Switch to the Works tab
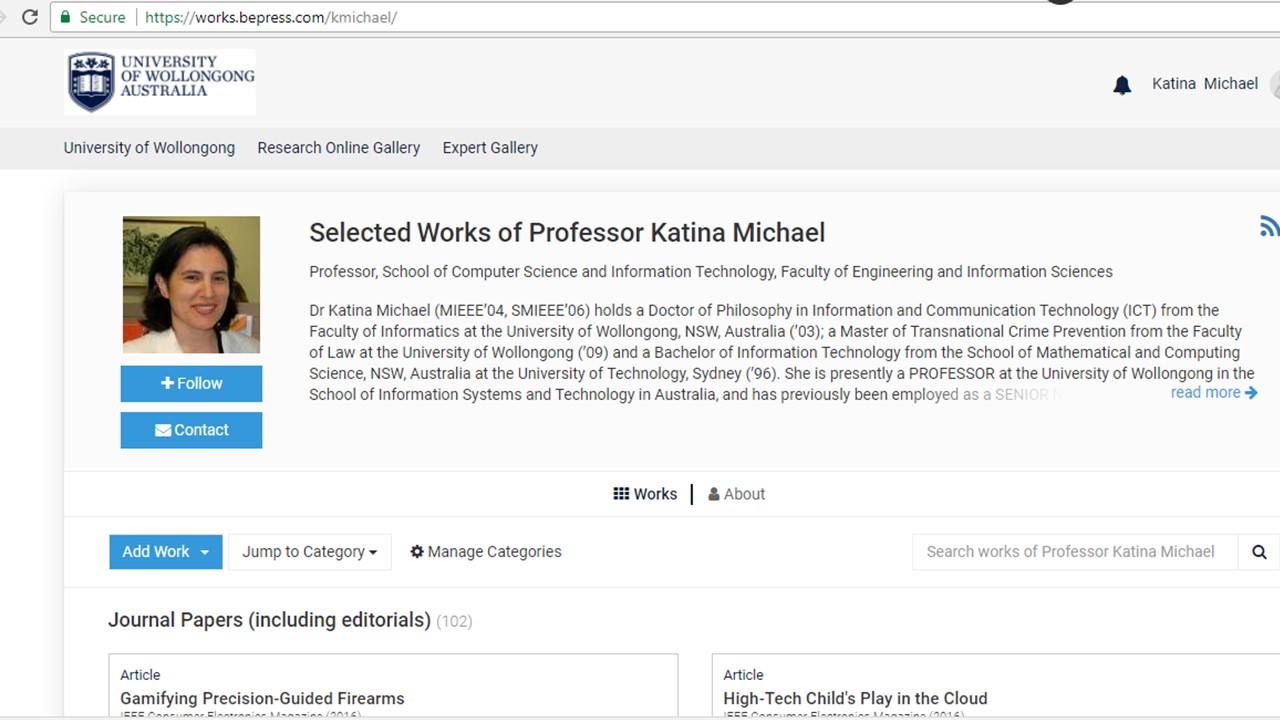This screenshot has height=720, width=1280. click(645, 494)
